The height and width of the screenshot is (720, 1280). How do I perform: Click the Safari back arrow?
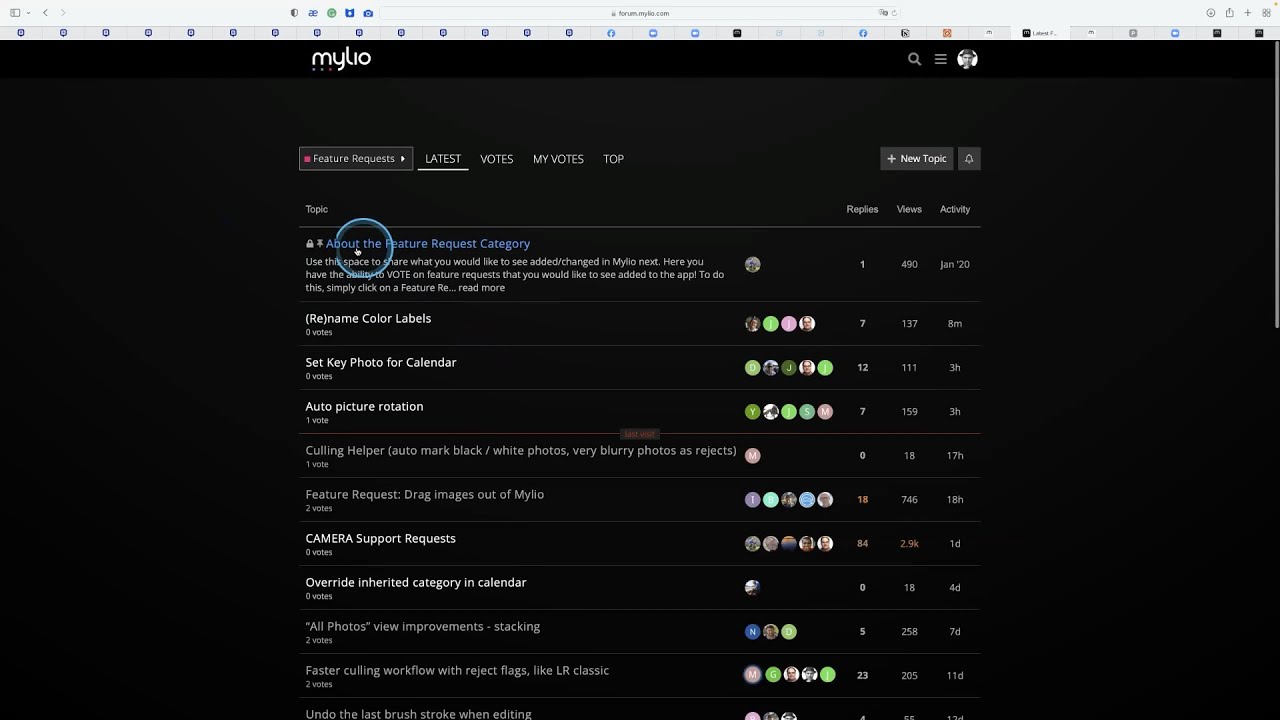(45, 13)
